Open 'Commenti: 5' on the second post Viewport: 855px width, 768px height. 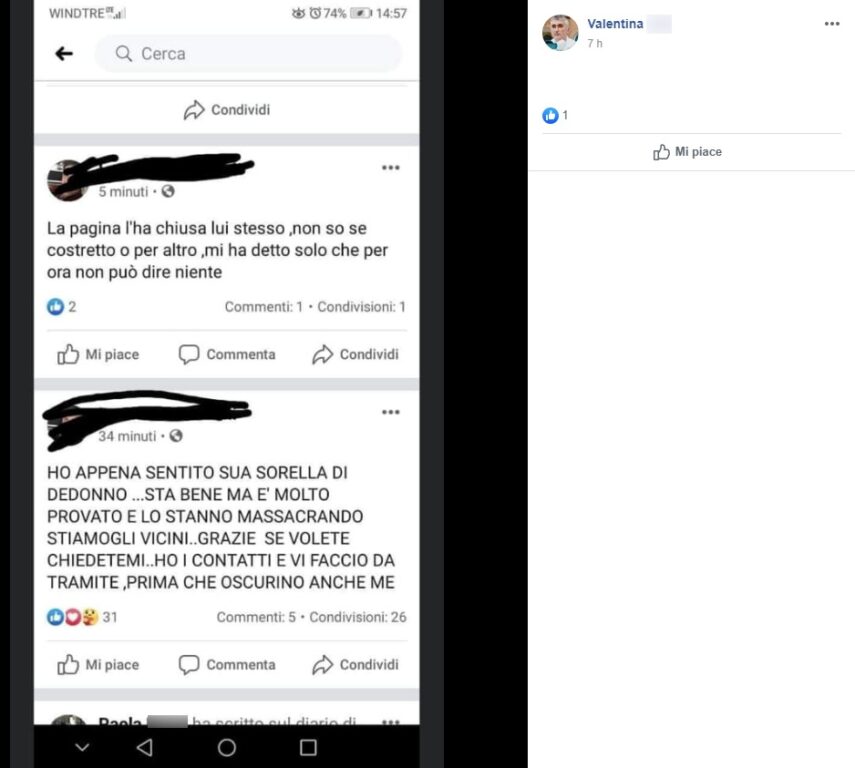click(256, 617)
